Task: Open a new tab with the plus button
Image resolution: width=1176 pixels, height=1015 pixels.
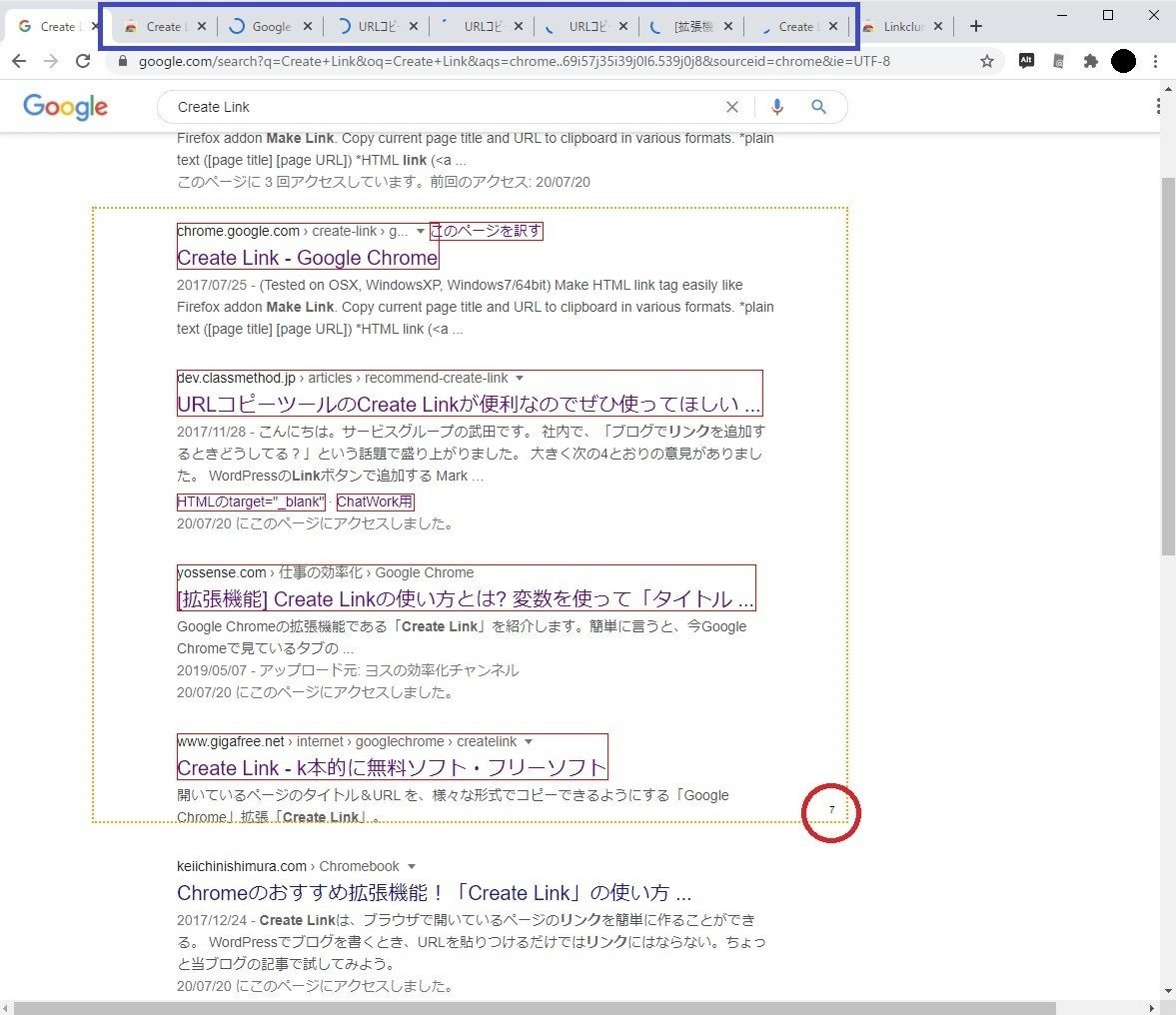Action: (976, 26)
